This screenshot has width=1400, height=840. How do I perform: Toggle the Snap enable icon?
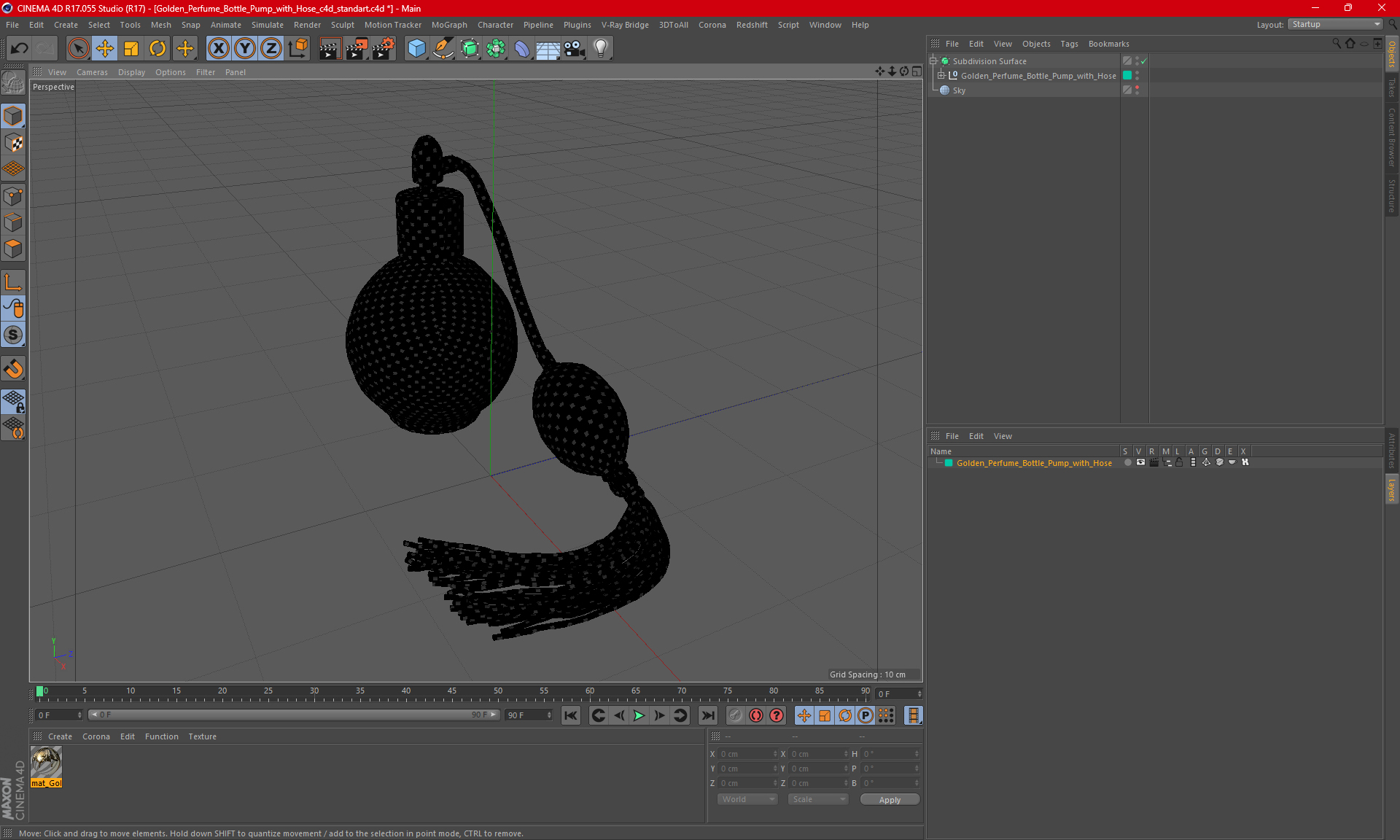[x=13, y=335]
